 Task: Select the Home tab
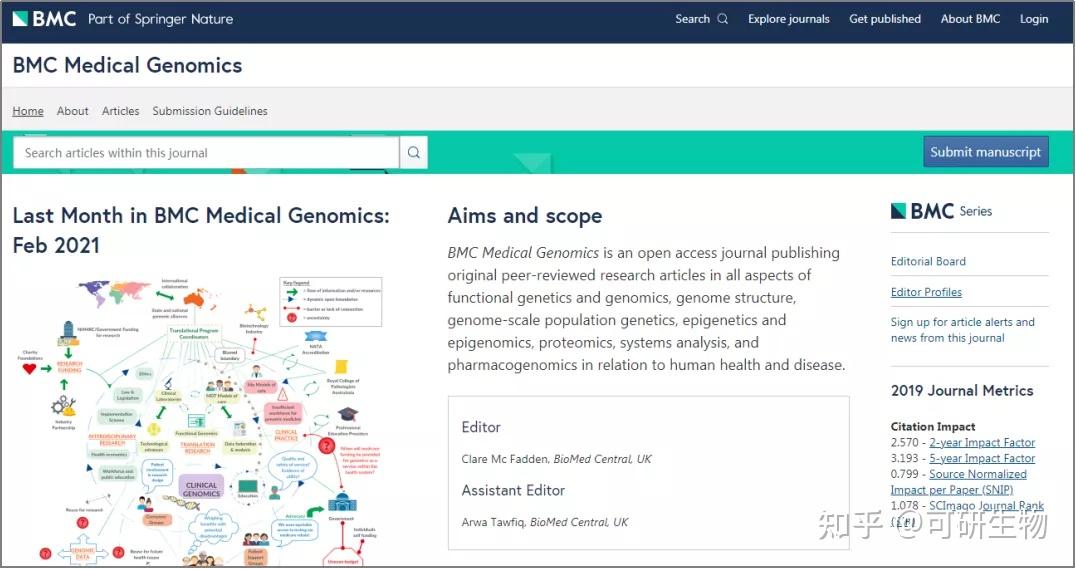click(x=28, y=111)
